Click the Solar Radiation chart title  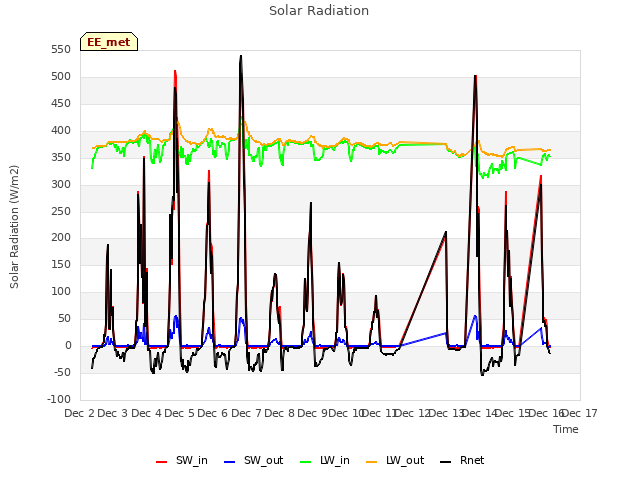pos(319,11)
